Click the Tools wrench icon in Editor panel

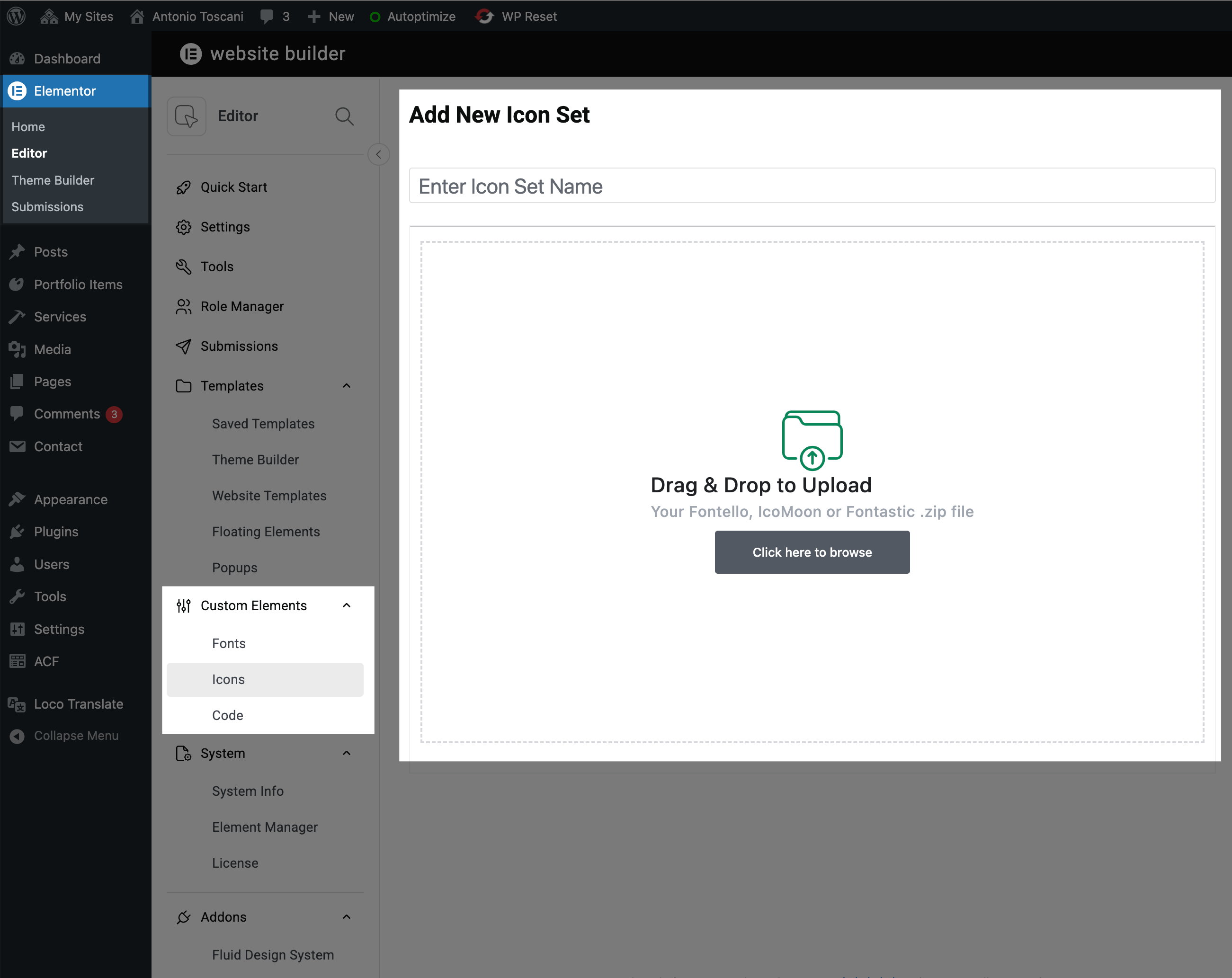pyautogui.click(x=183, y=267)
